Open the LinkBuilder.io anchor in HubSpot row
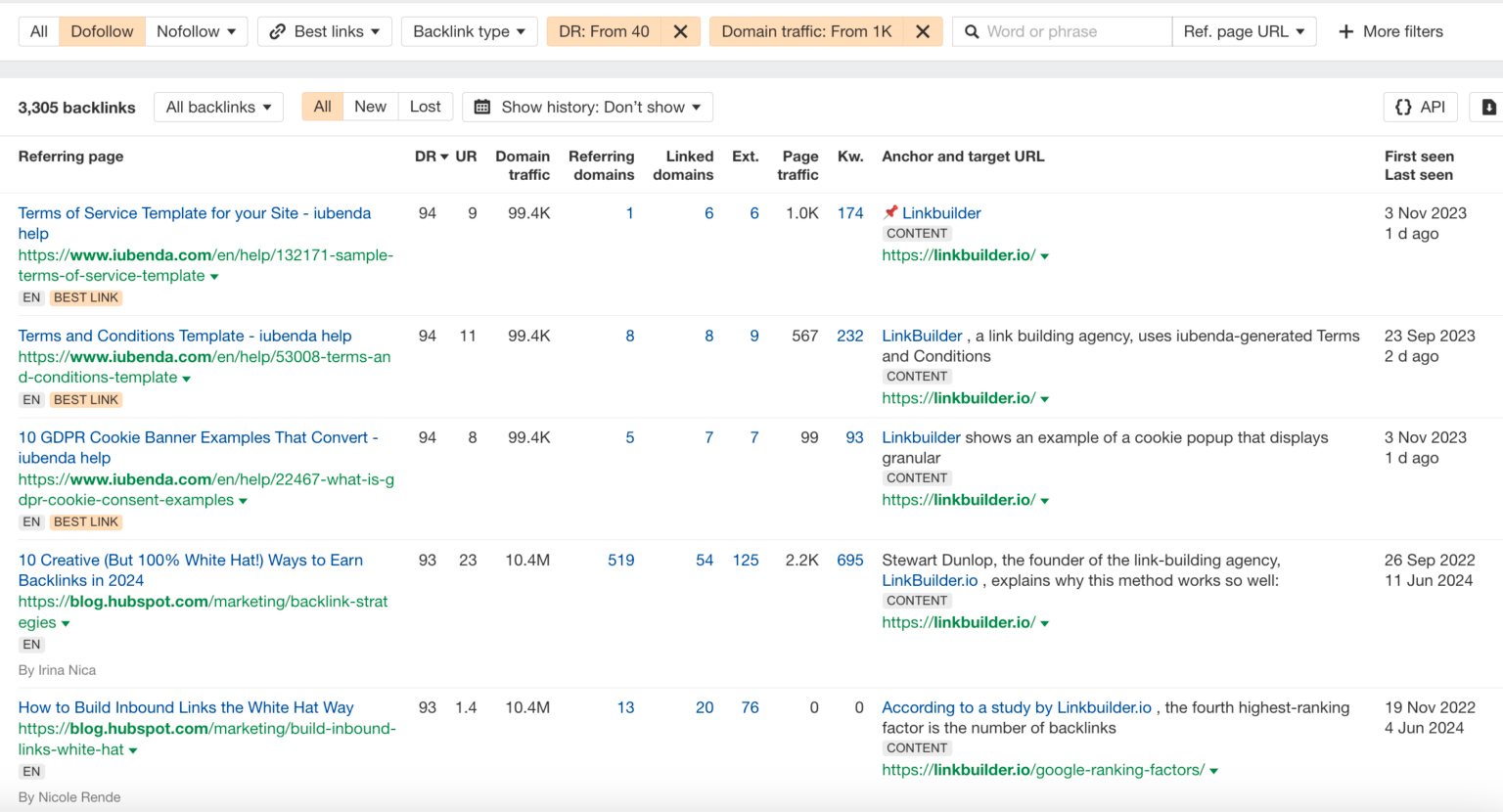The width and height of the screenshot is (1503, 812). [930, 580]
